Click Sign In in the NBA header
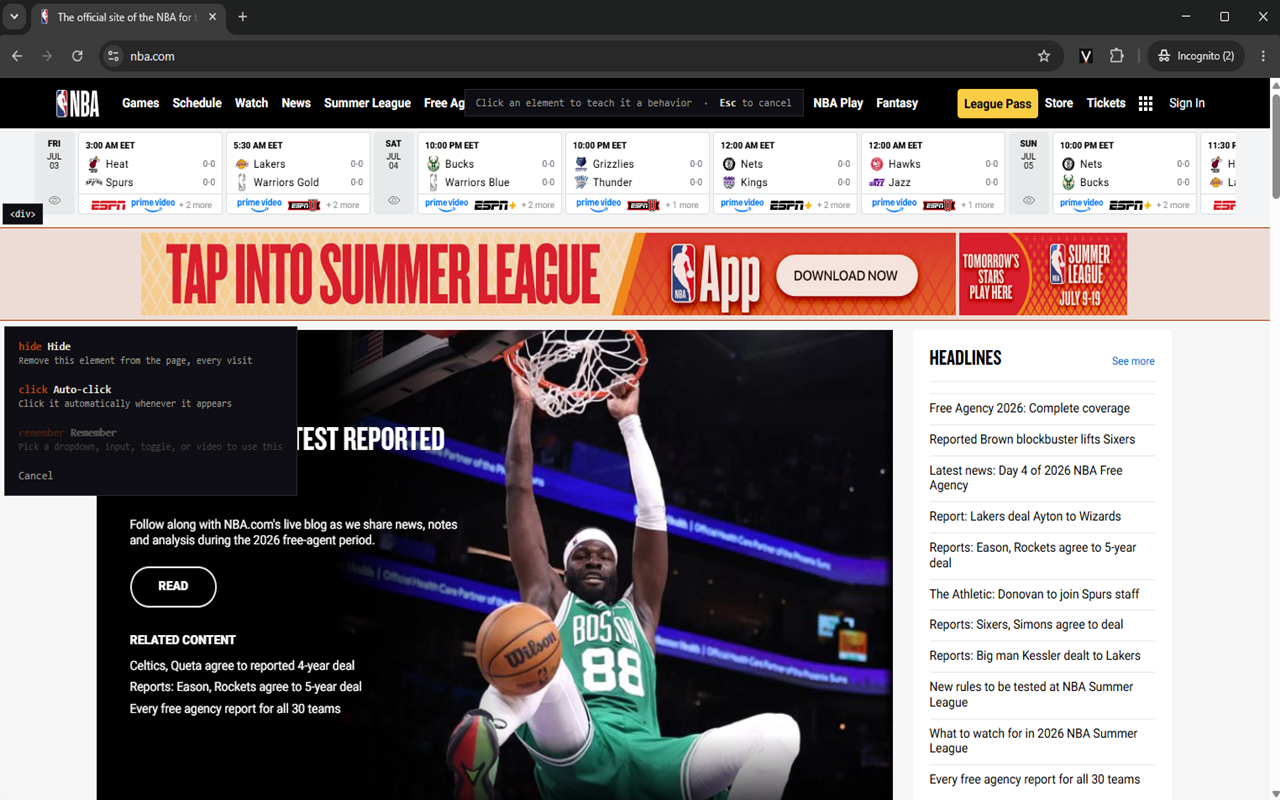This screenshot has height=800, width=1280. coord(1187,103)
